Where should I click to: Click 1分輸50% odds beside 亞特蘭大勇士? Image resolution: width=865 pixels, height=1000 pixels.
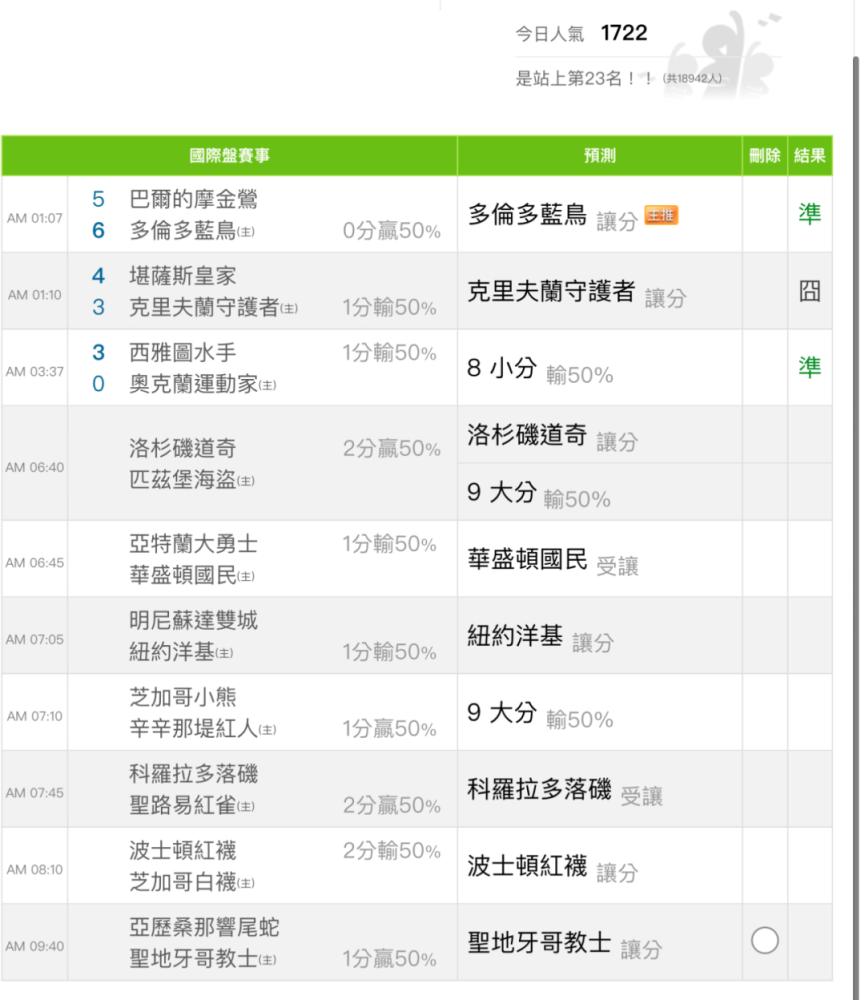coord(389,544)
